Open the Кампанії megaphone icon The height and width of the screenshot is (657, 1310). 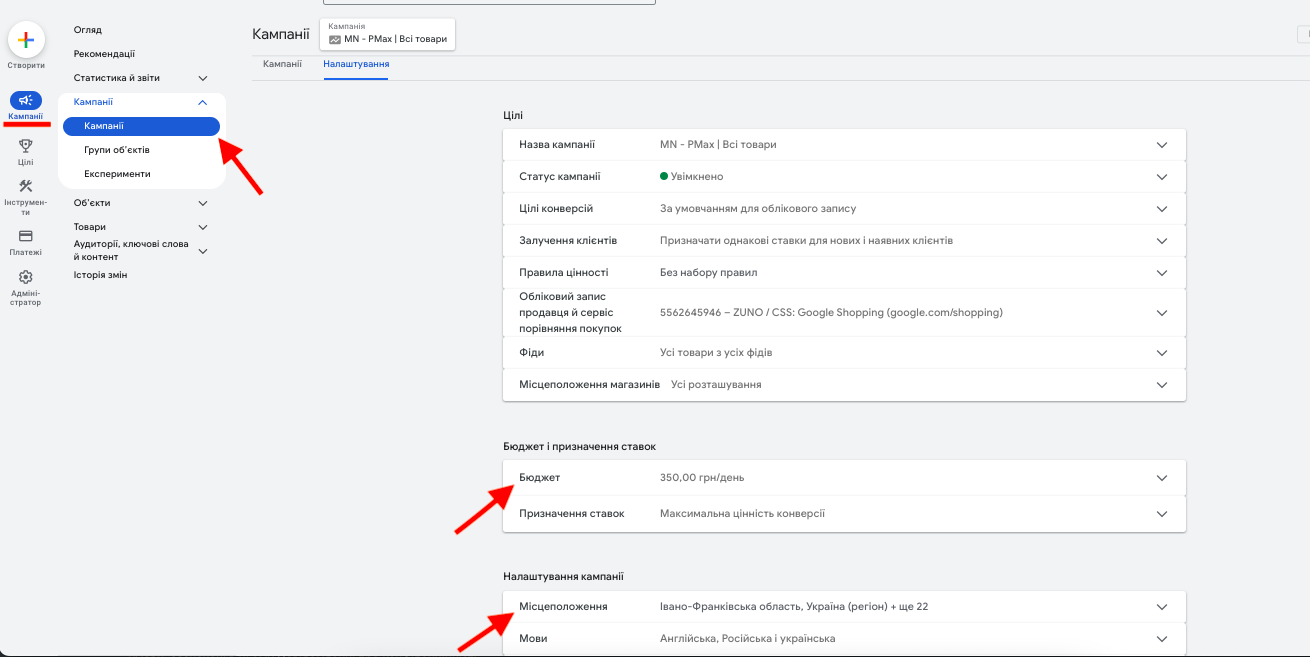[x=26, y=100]
